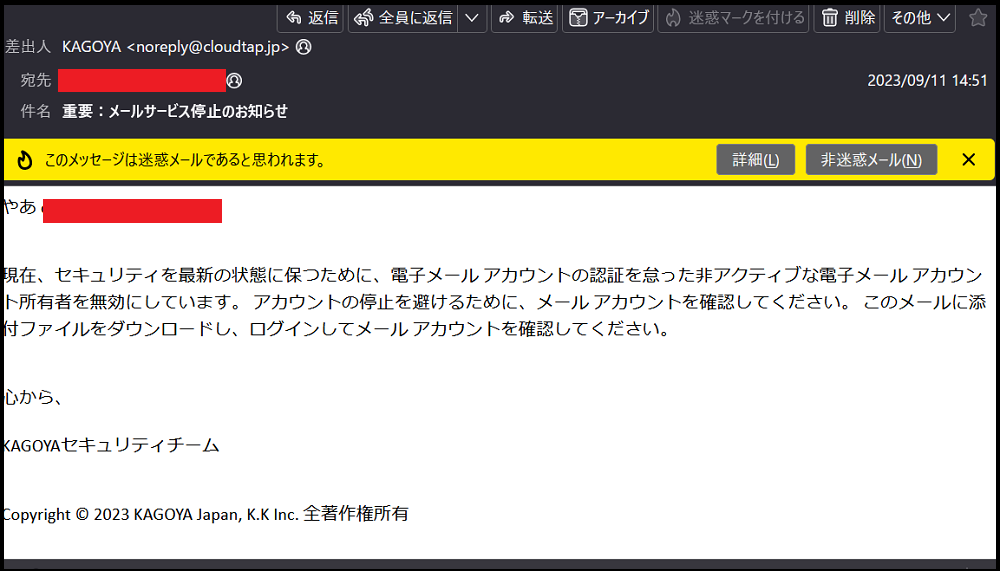Click the 全員に返信 (Reply All) button

pos(403,17)
